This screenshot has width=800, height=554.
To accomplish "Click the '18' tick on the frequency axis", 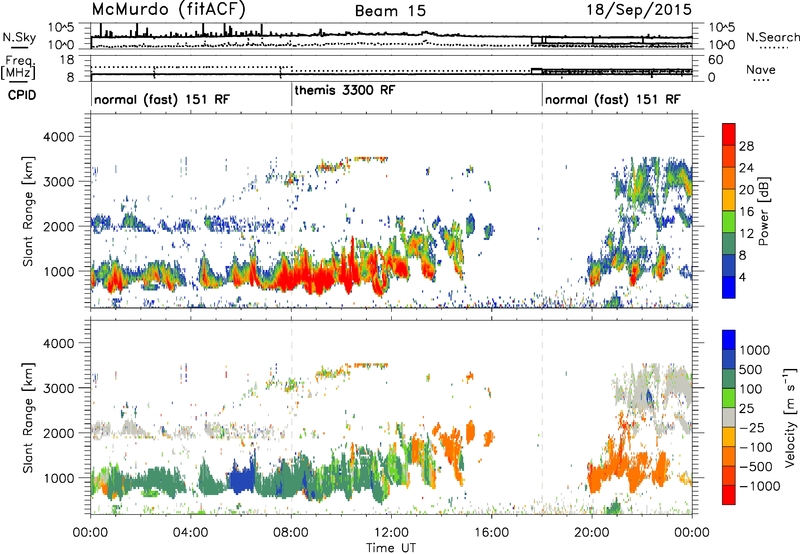I will pos(67,60).
